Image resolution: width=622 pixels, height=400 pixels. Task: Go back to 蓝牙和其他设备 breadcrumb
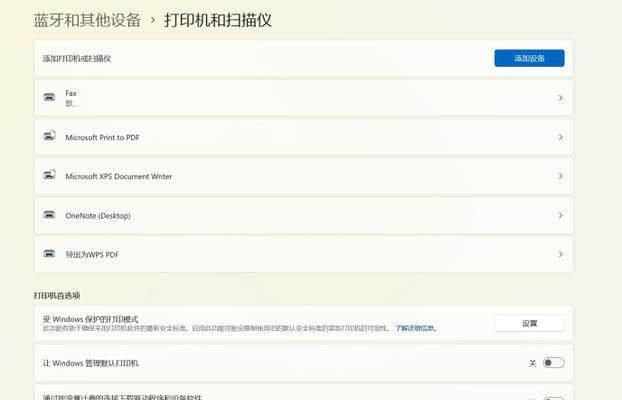click(x=87, y=20)
